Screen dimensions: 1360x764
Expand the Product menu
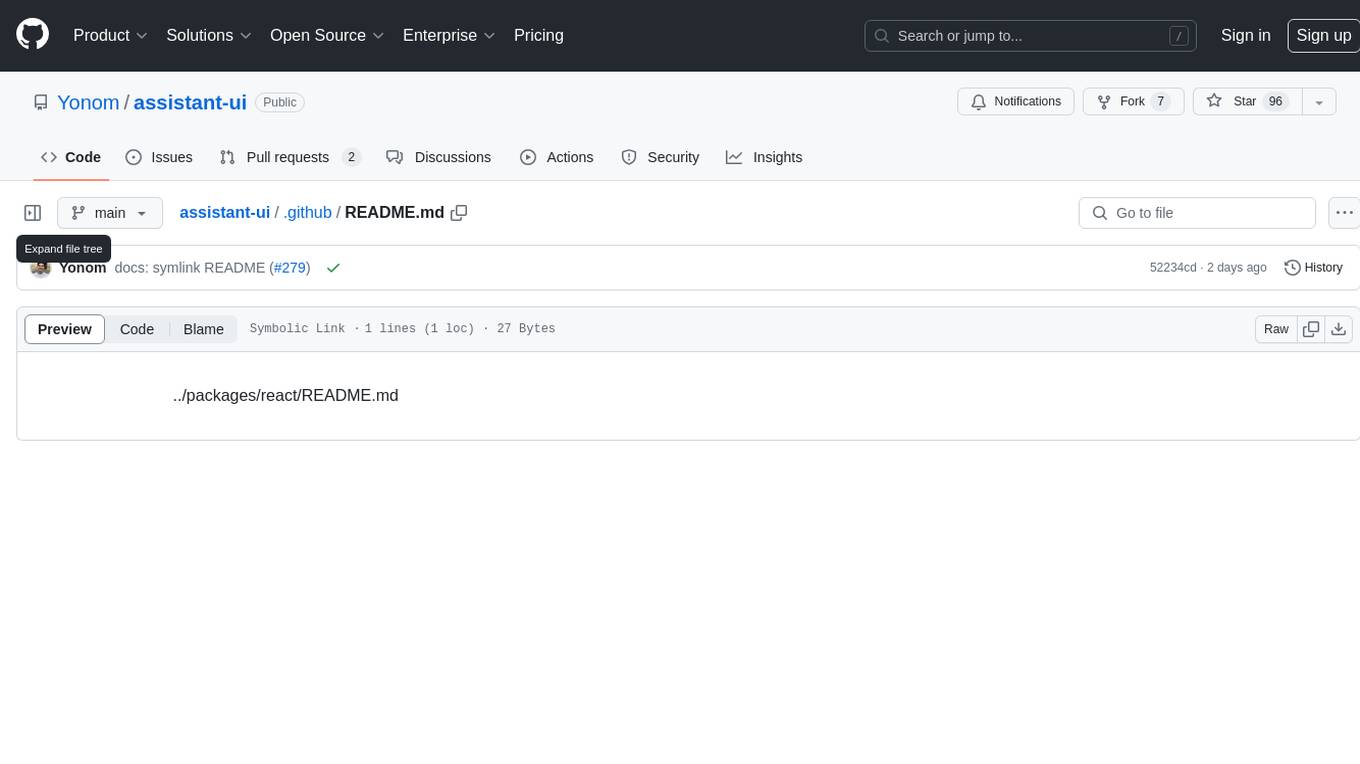point(110,35)
